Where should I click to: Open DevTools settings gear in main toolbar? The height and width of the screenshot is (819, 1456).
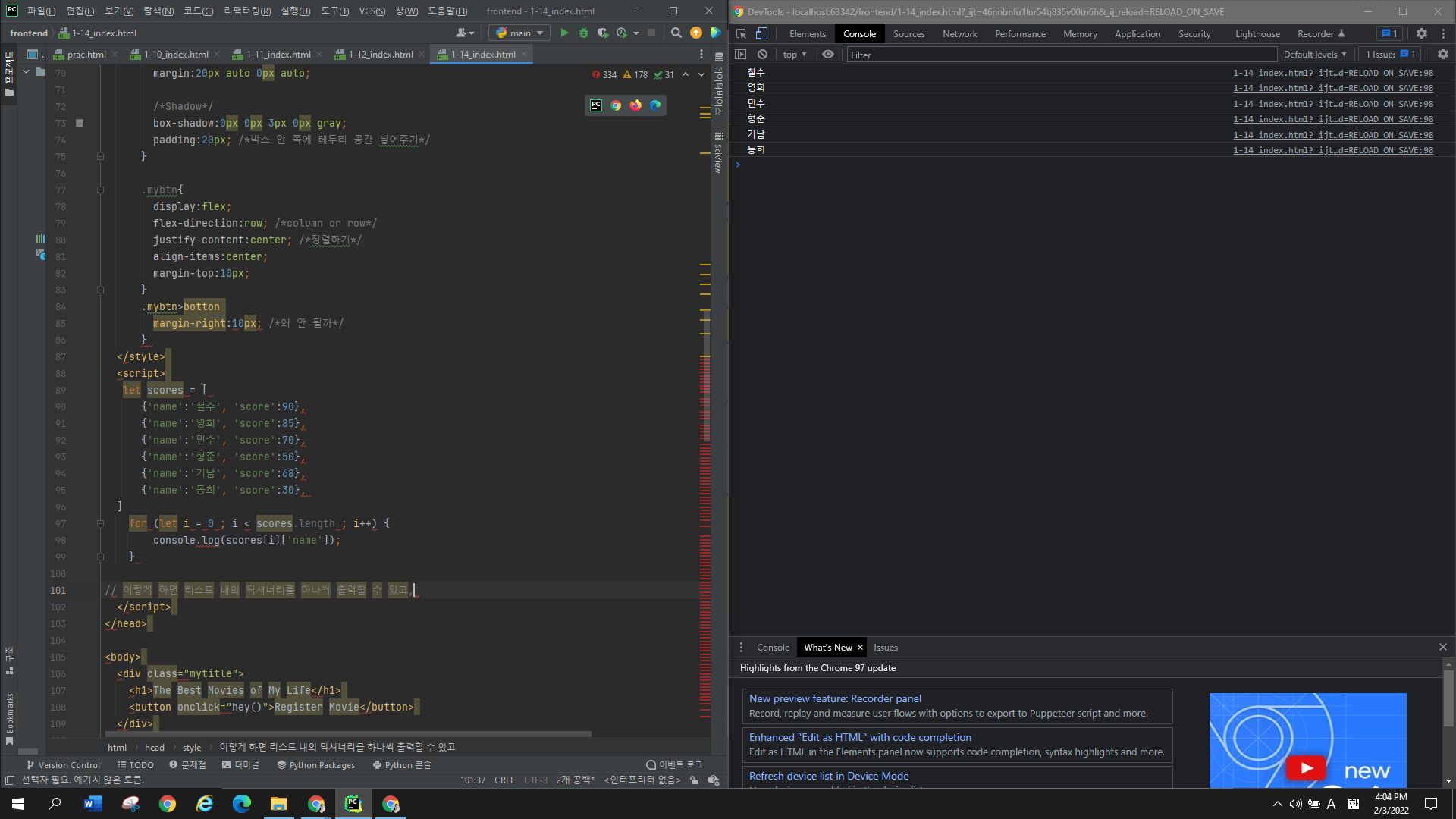[1422, 34]
